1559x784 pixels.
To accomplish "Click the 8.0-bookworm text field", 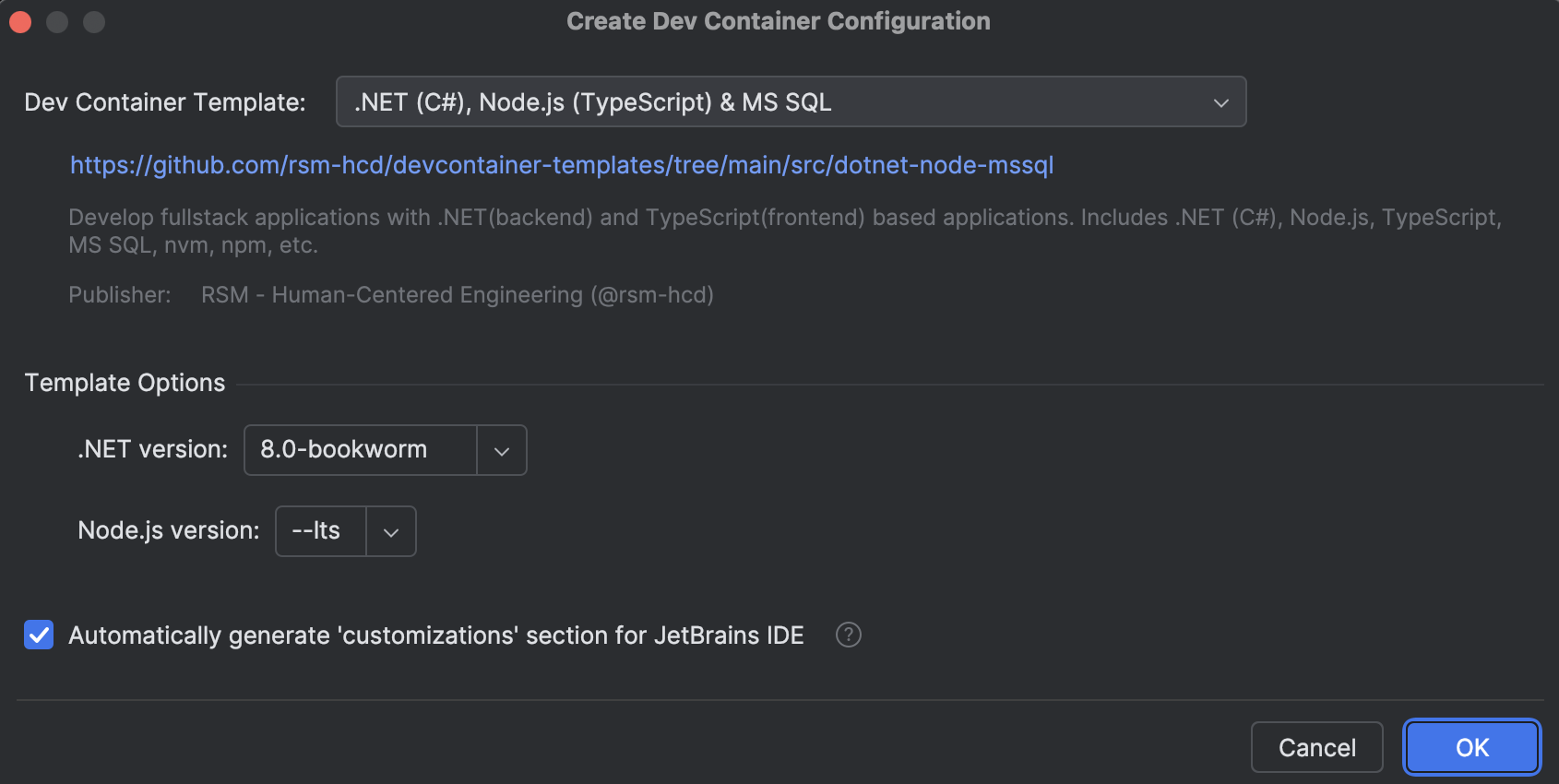I will (360, 450).
